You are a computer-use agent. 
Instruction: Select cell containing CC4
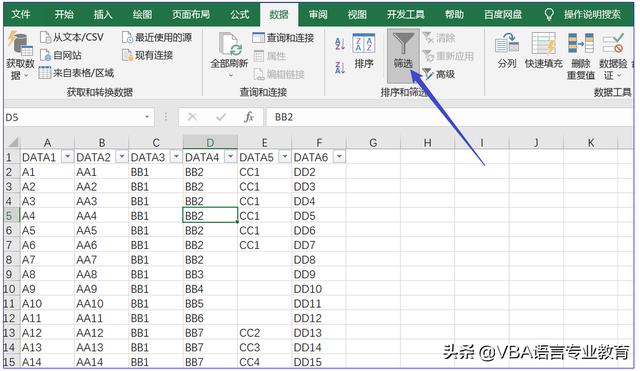tap(264, 362)
